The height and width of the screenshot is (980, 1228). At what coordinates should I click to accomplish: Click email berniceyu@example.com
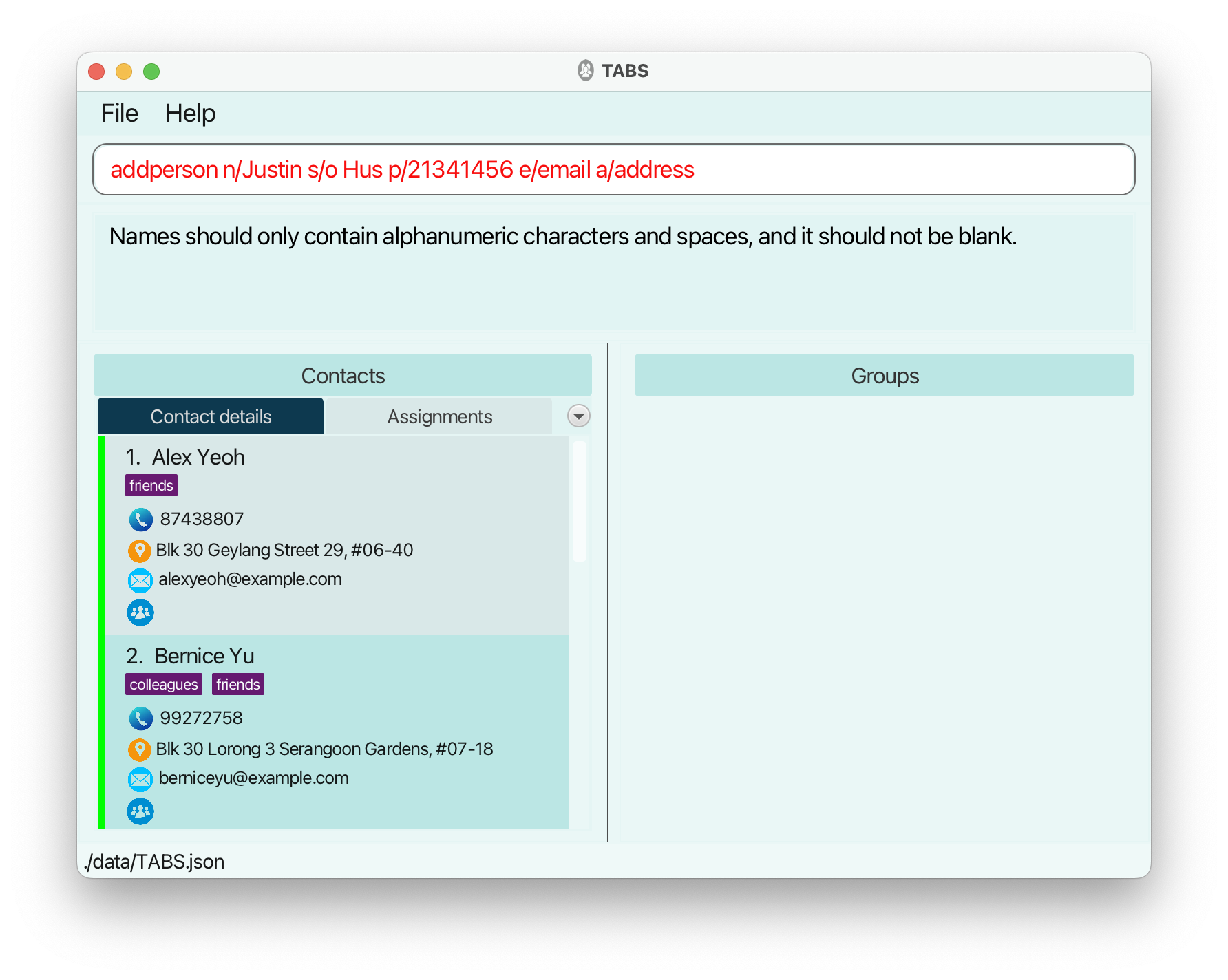(x=253, y=778)
